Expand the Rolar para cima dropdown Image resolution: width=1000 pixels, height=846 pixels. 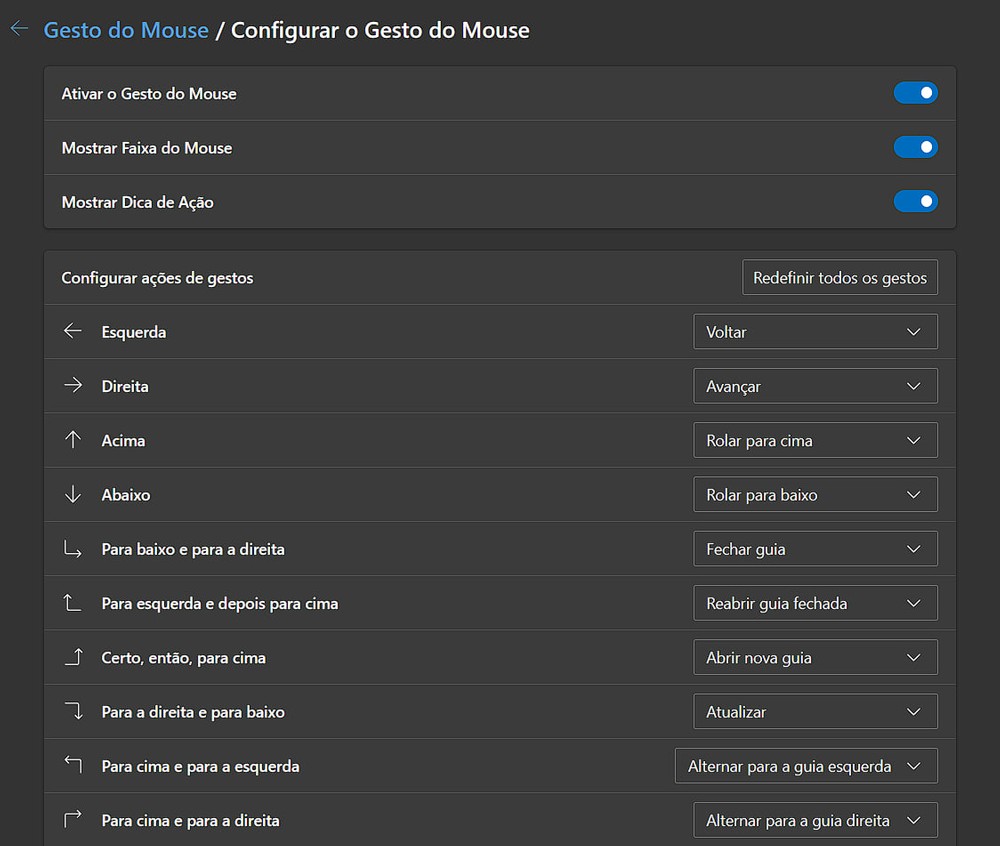click(x=815, y=440)
